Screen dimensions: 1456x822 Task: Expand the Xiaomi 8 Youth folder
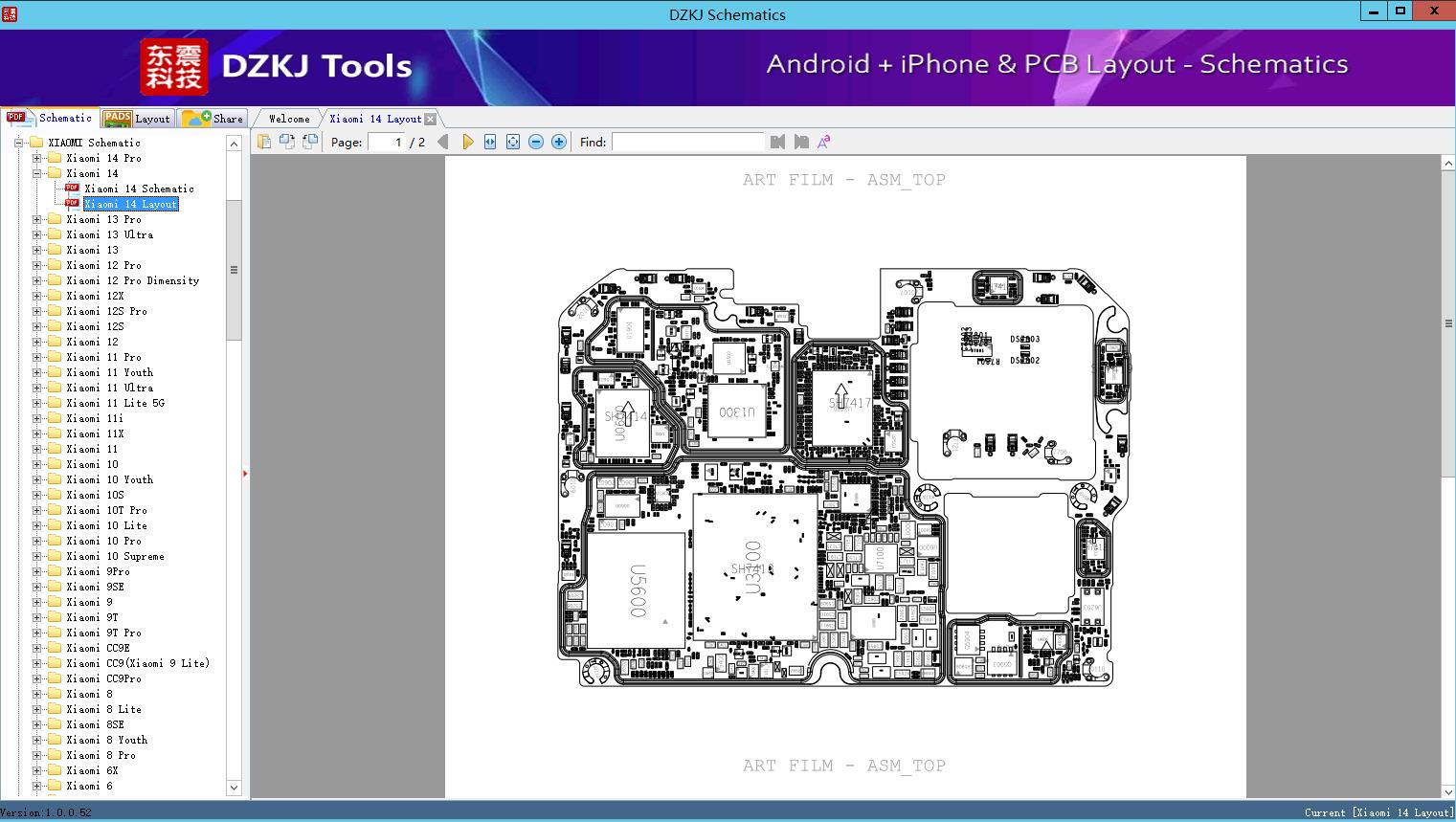coord(36,740)
